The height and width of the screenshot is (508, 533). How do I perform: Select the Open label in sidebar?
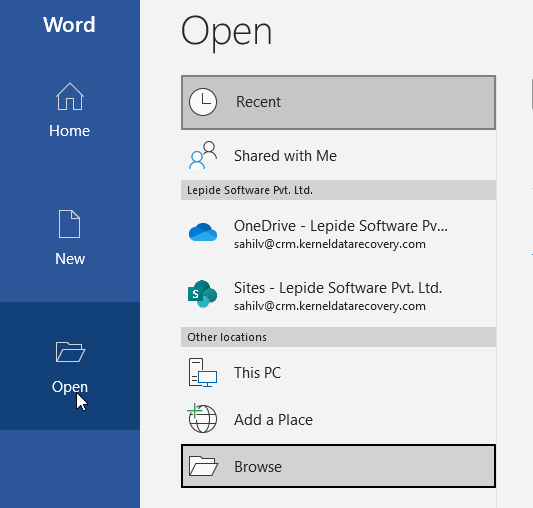click(x=70, y=387)
